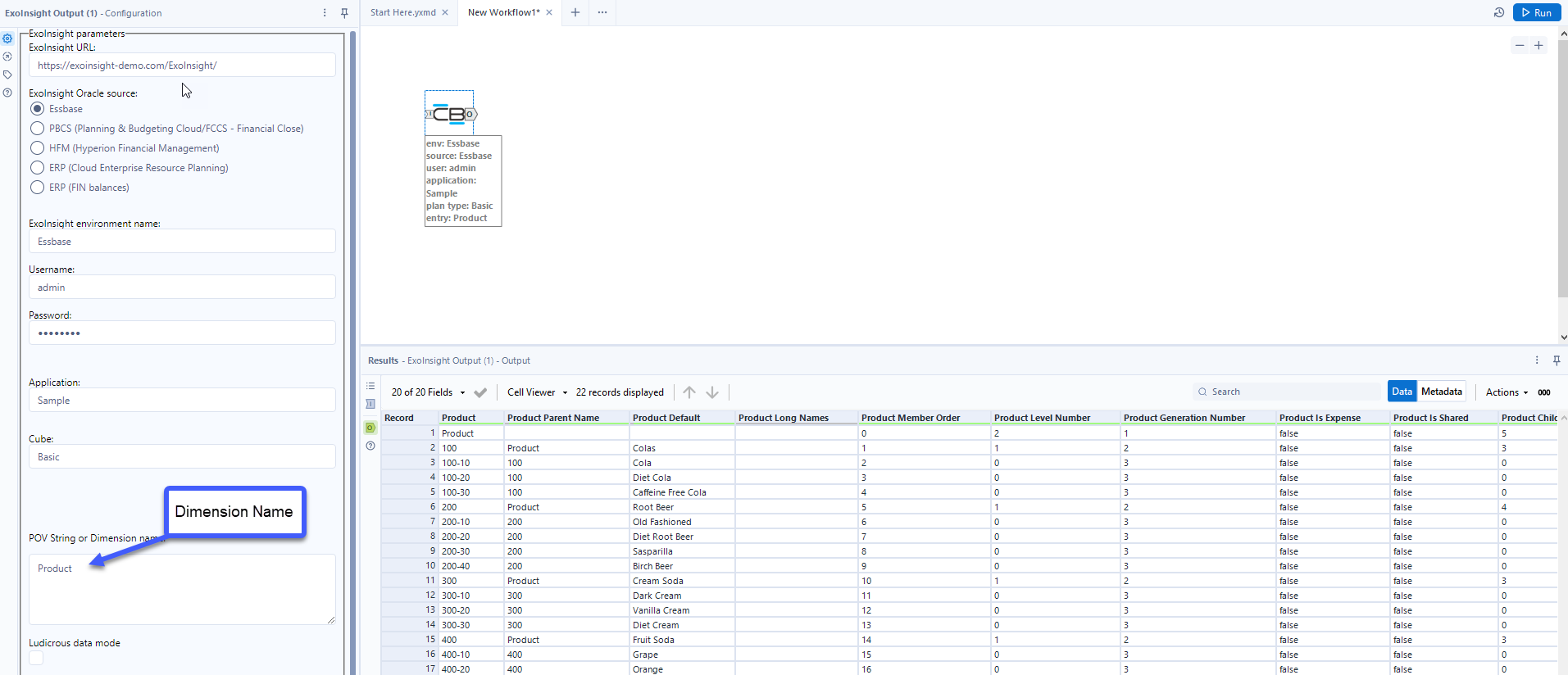Open the help question icon in the config sidebar
This screenshot has height=675, width=1568.
tap(7, 93)
